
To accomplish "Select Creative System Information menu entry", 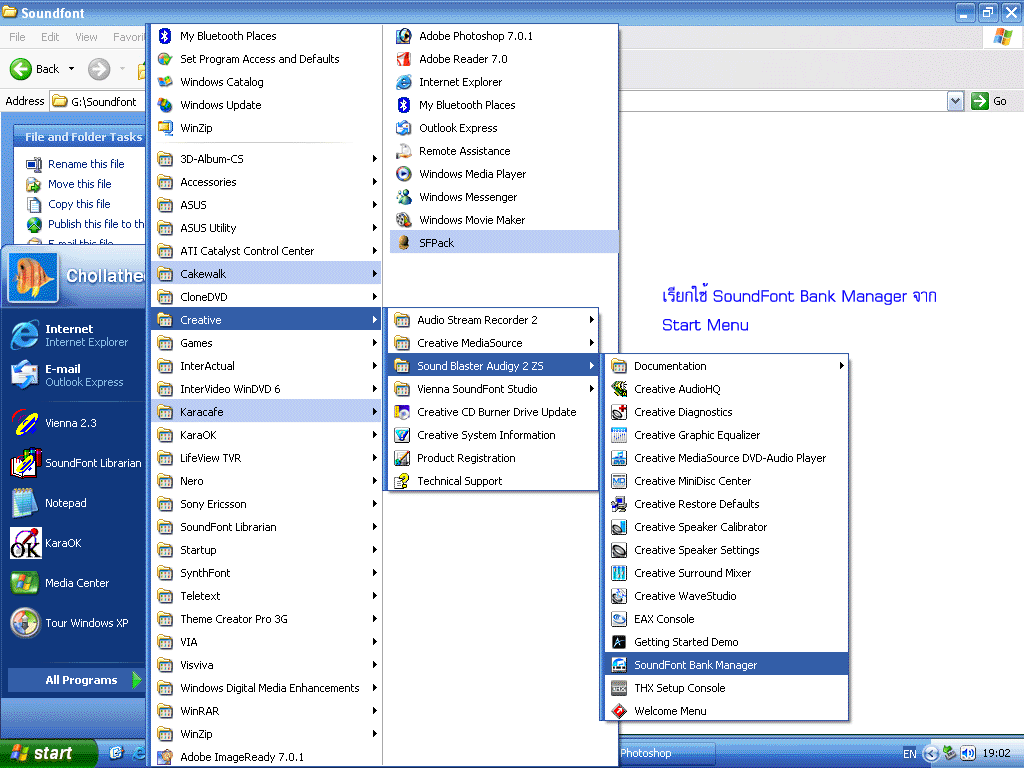I will tap(492, 435).
